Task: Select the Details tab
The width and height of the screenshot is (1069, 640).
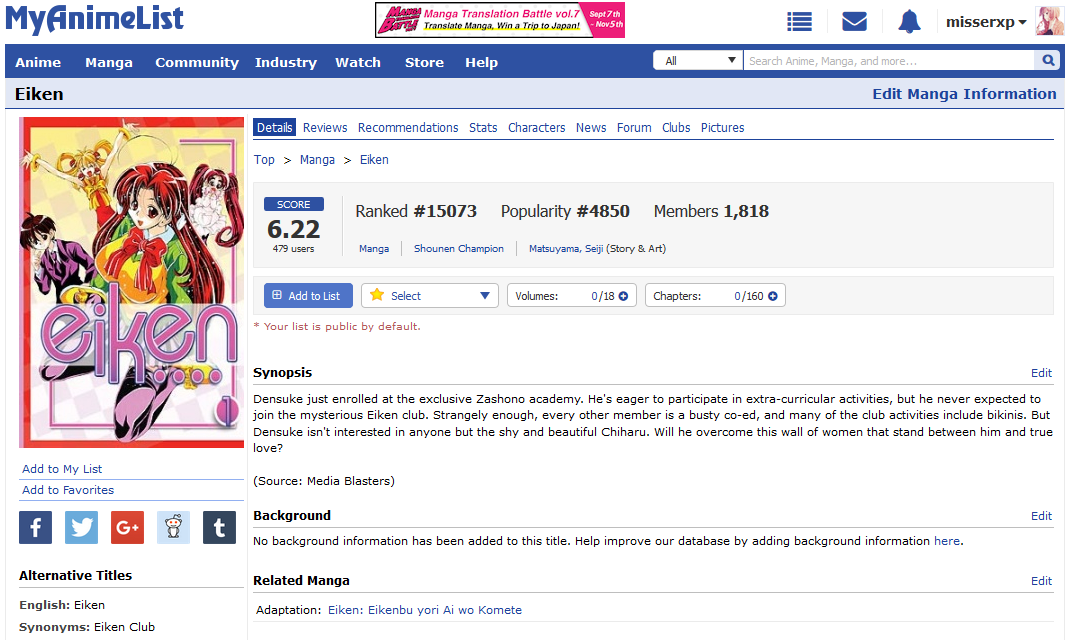Action: (275, 127)
